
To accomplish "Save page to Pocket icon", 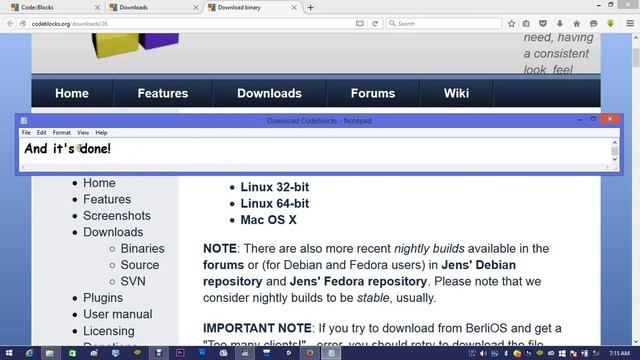I will pyautogui.click(x=543, y=24).
